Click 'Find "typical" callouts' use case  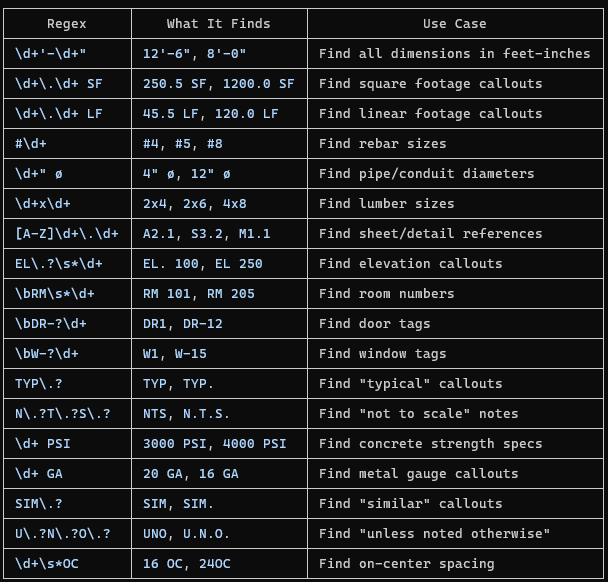(411, 383)
